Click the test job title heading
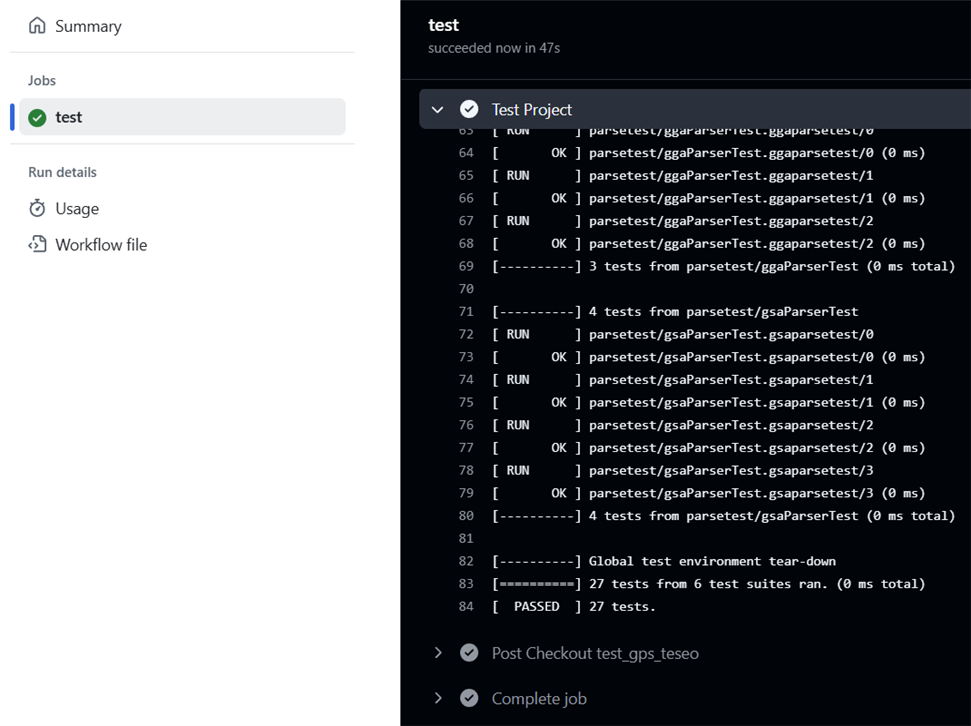 coord(443,25)
